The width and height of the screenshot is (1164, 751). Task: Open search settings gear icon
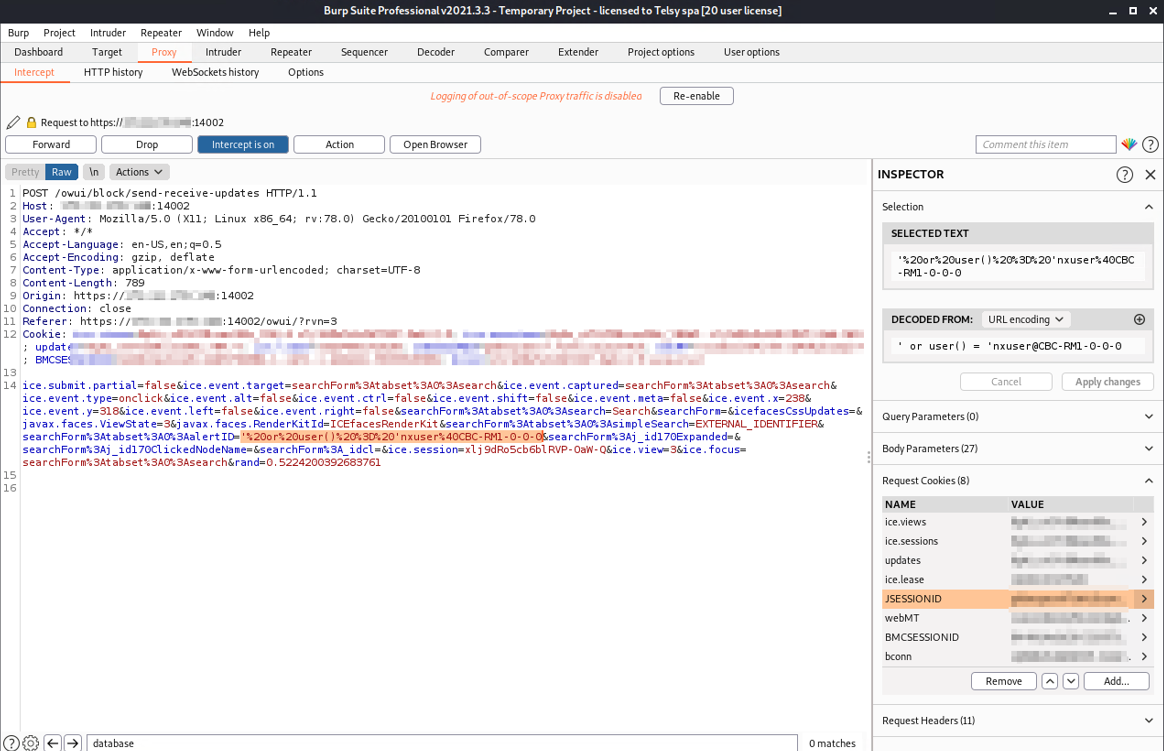tap(30, 743)
